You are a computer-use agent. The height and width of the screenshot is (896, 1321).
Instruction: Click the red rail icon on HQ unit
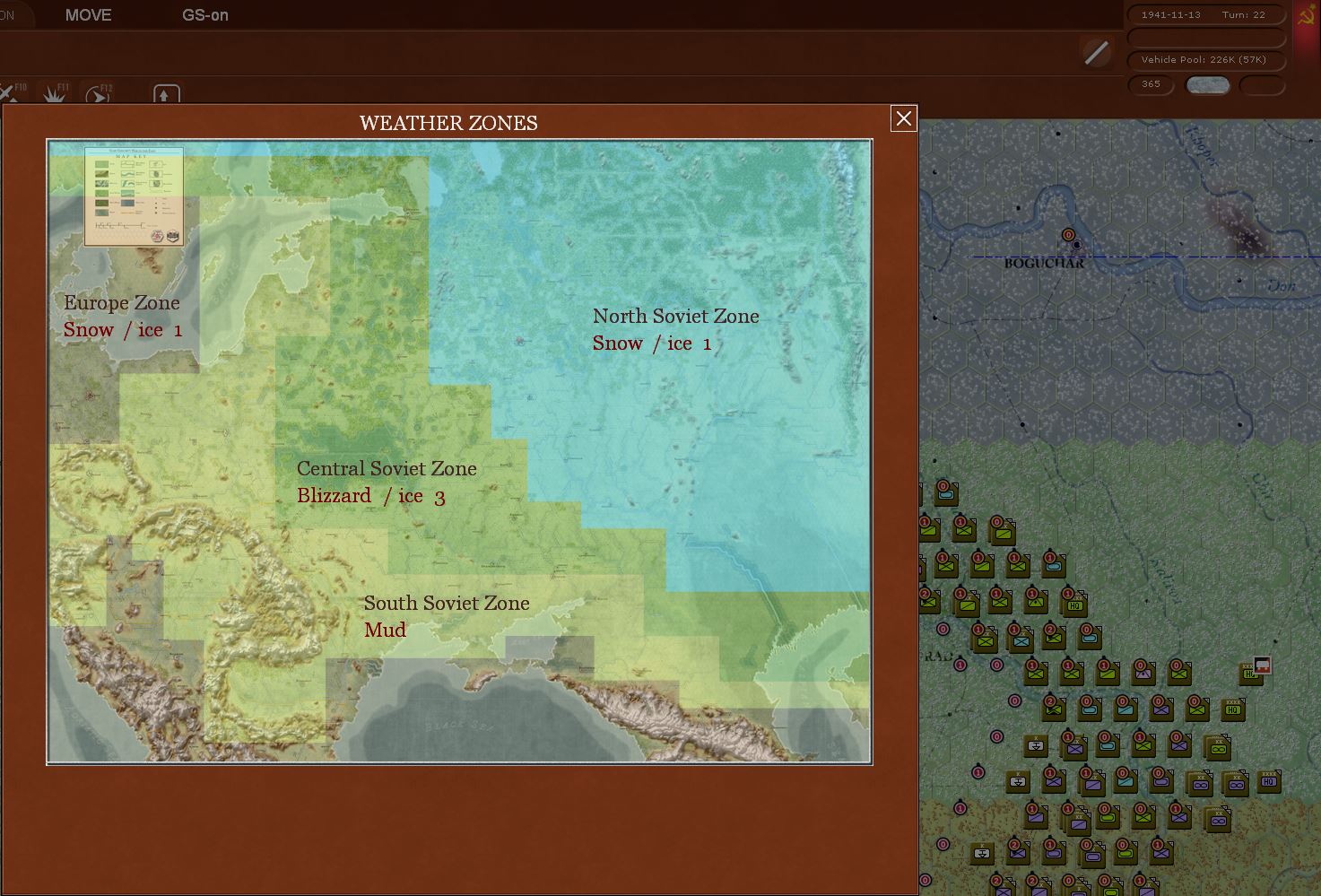(x=1262, y=665)
